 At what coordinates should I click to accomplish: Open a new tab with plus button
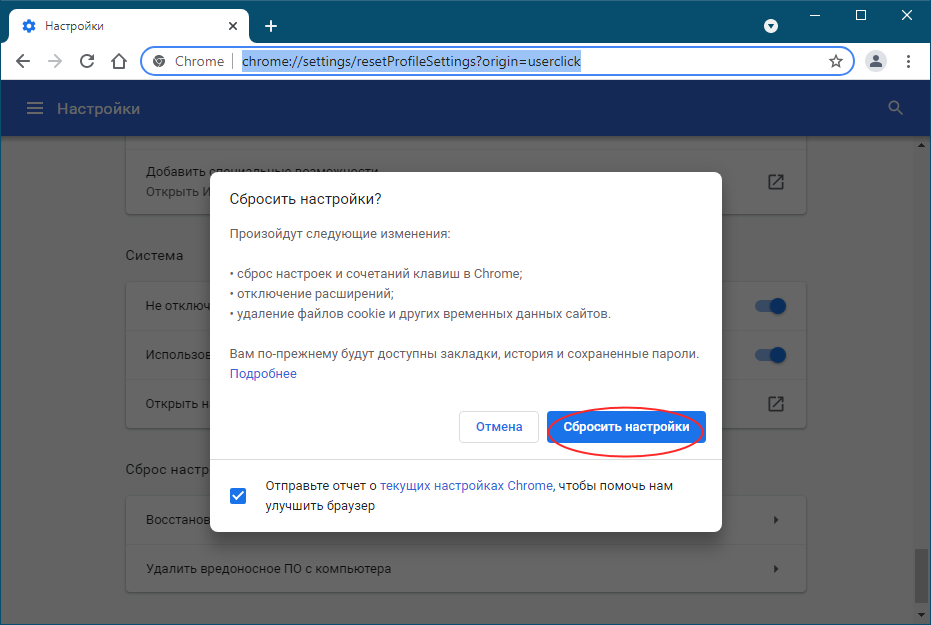pyautogui.click(x=271, y=26)
